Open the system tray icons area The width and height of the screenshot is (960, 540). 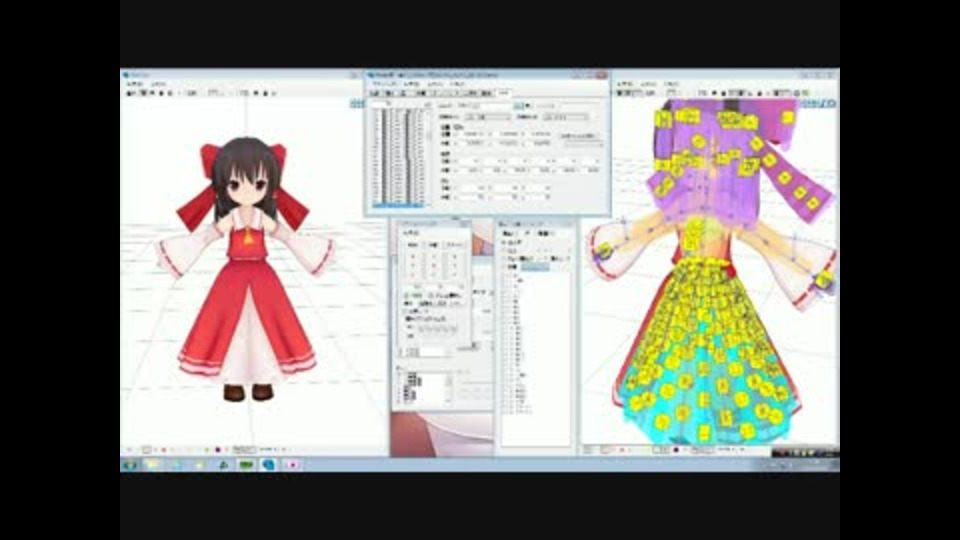[804, 453]
